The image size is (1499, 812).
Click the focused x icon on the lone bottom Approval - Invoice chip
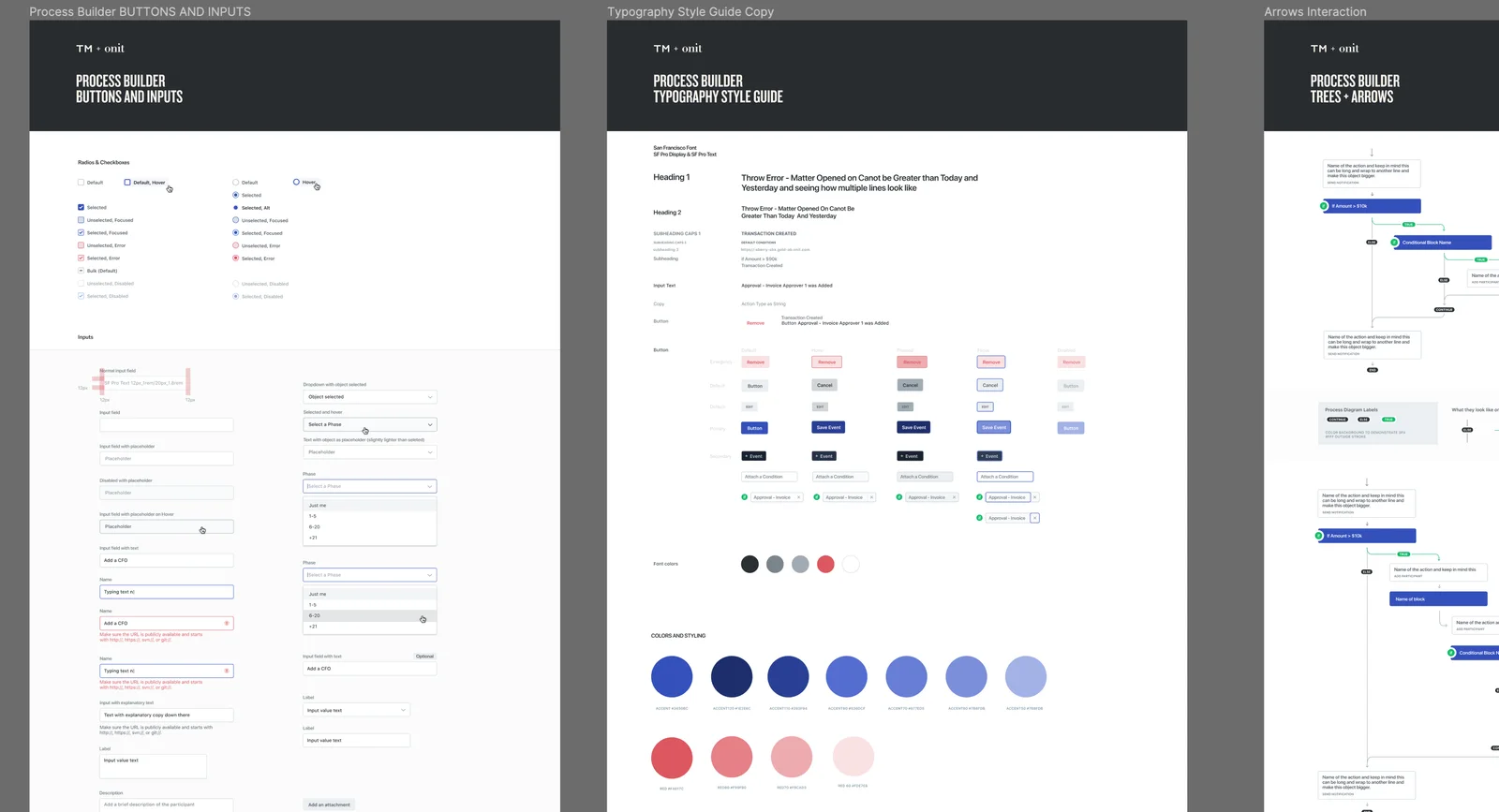pos(1034,518)
